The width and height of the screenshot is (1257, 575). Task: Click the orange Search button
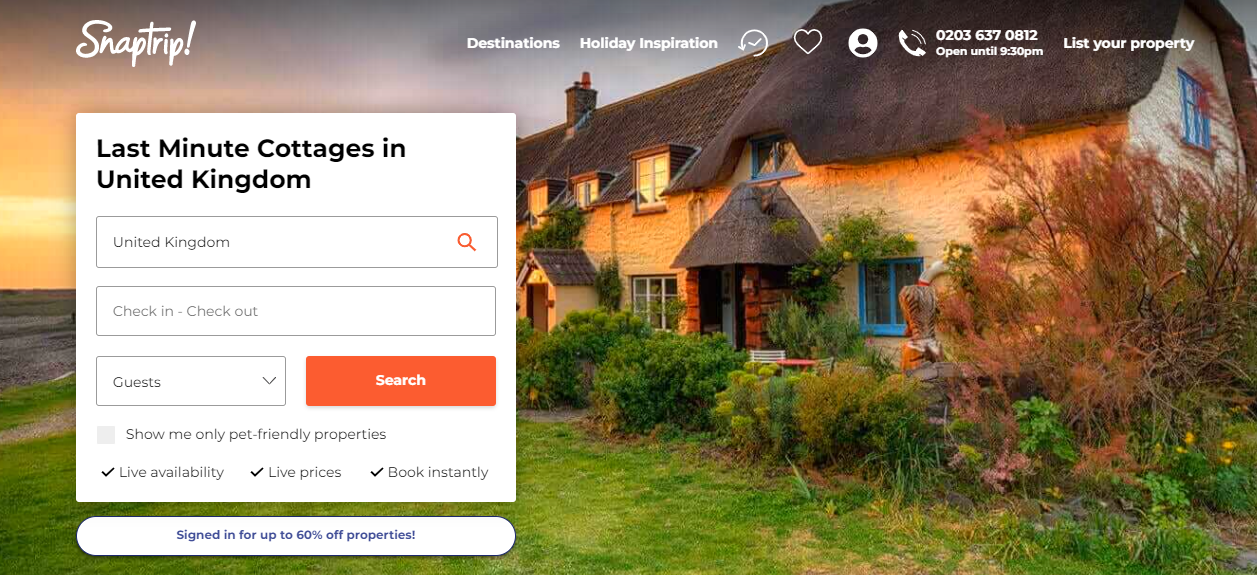401,381
